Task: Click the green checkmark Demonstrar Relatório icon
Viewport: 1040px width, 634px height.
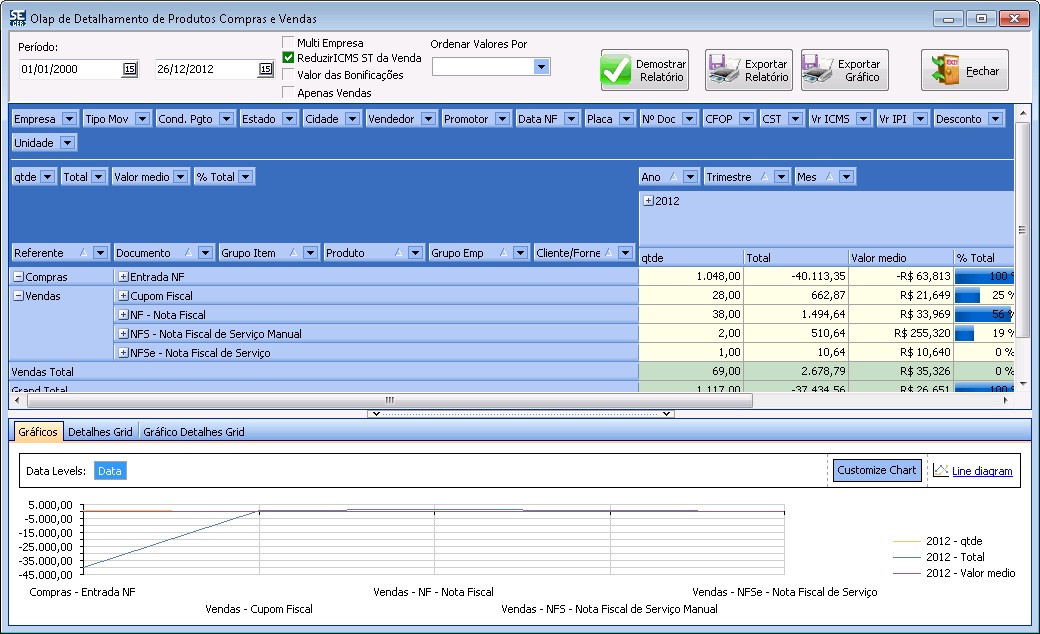Action: 617,71
